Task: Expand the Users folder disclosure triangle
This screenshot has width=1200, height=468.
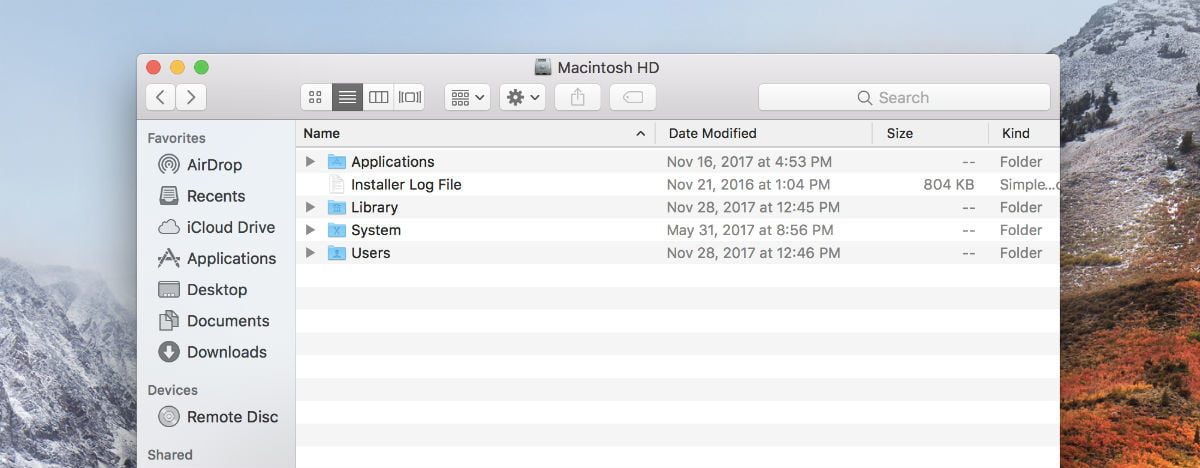Action: (x=310, y=253)
